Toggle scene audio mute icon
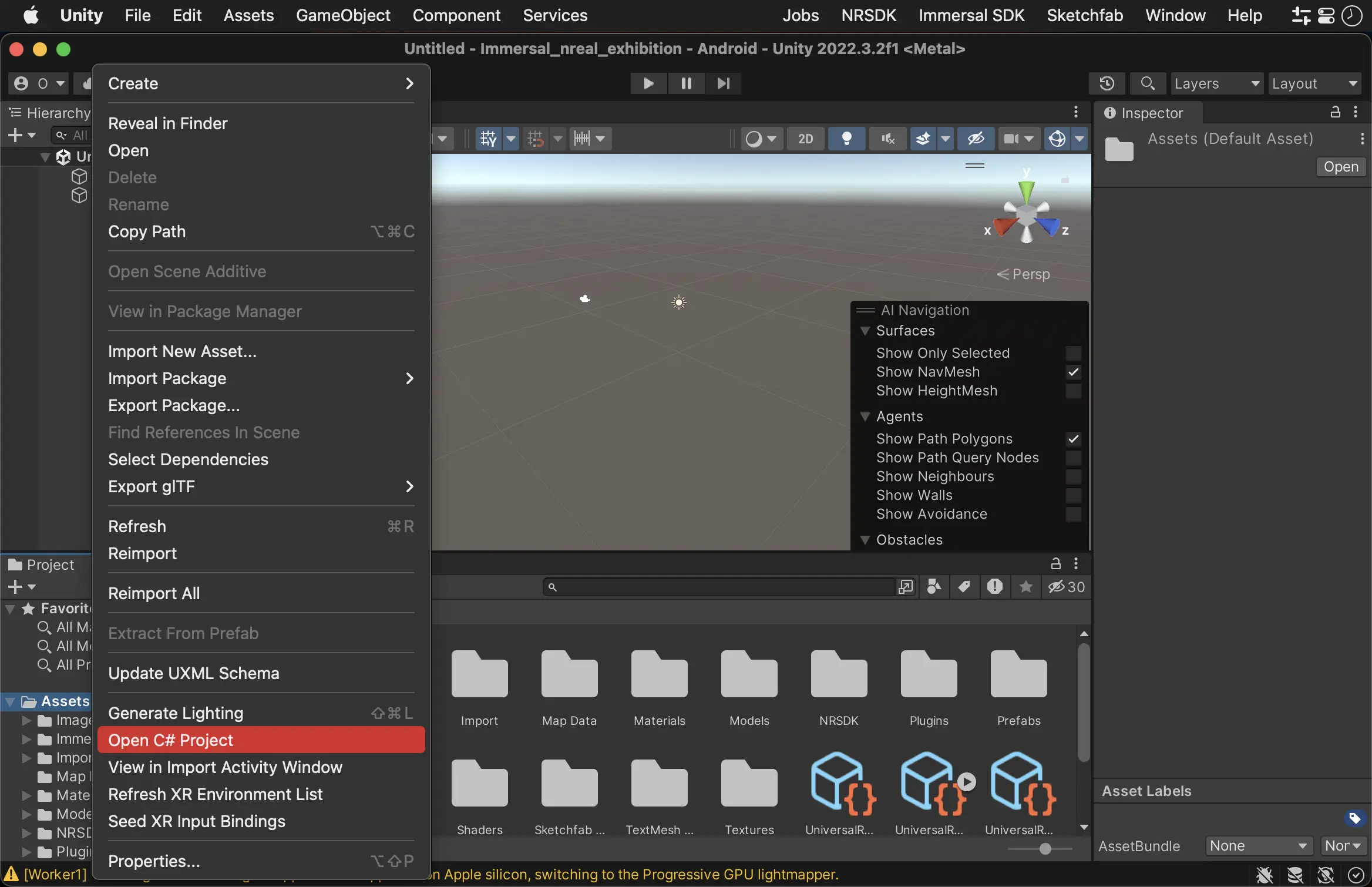The image size is (1372, 887). pos(887,139)
